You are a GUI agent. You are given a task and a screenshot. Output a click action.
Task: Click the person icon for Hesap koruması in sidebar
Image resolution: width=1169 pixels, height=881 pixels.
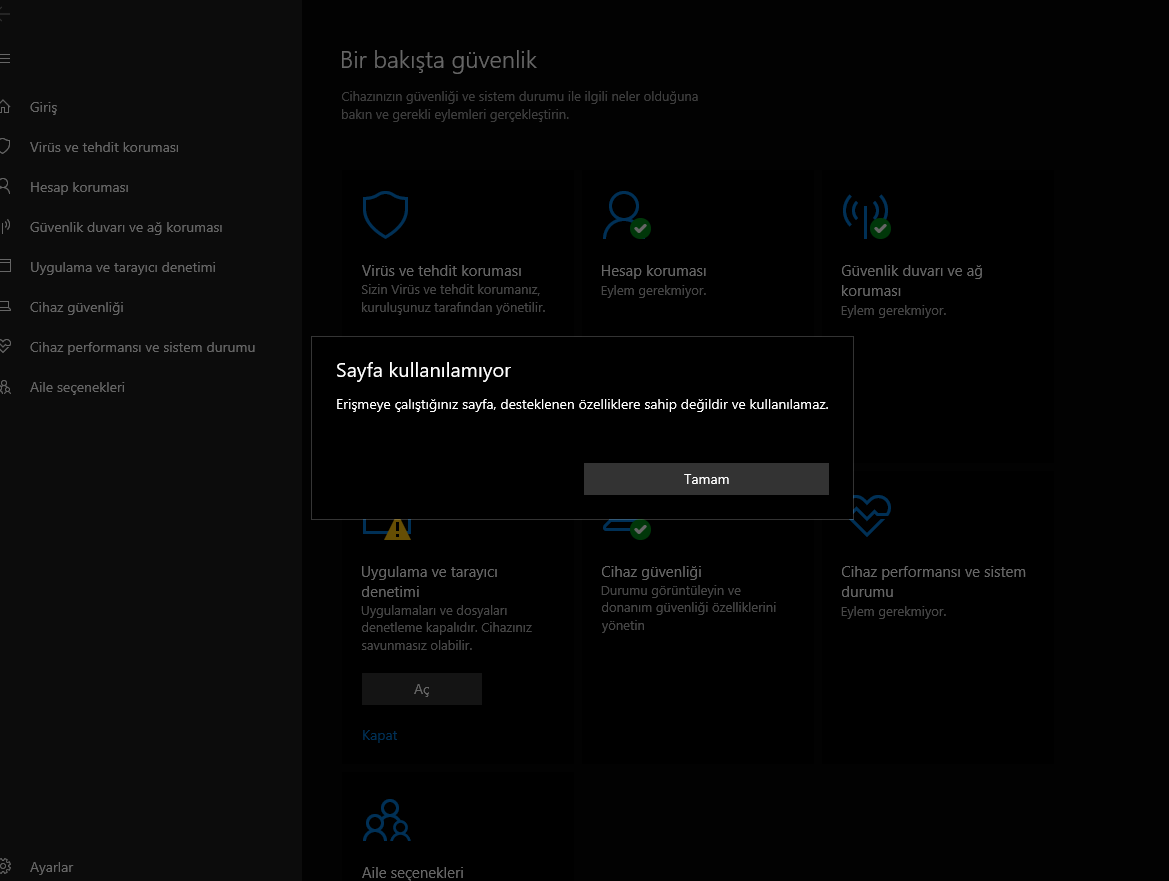(4, 186)
